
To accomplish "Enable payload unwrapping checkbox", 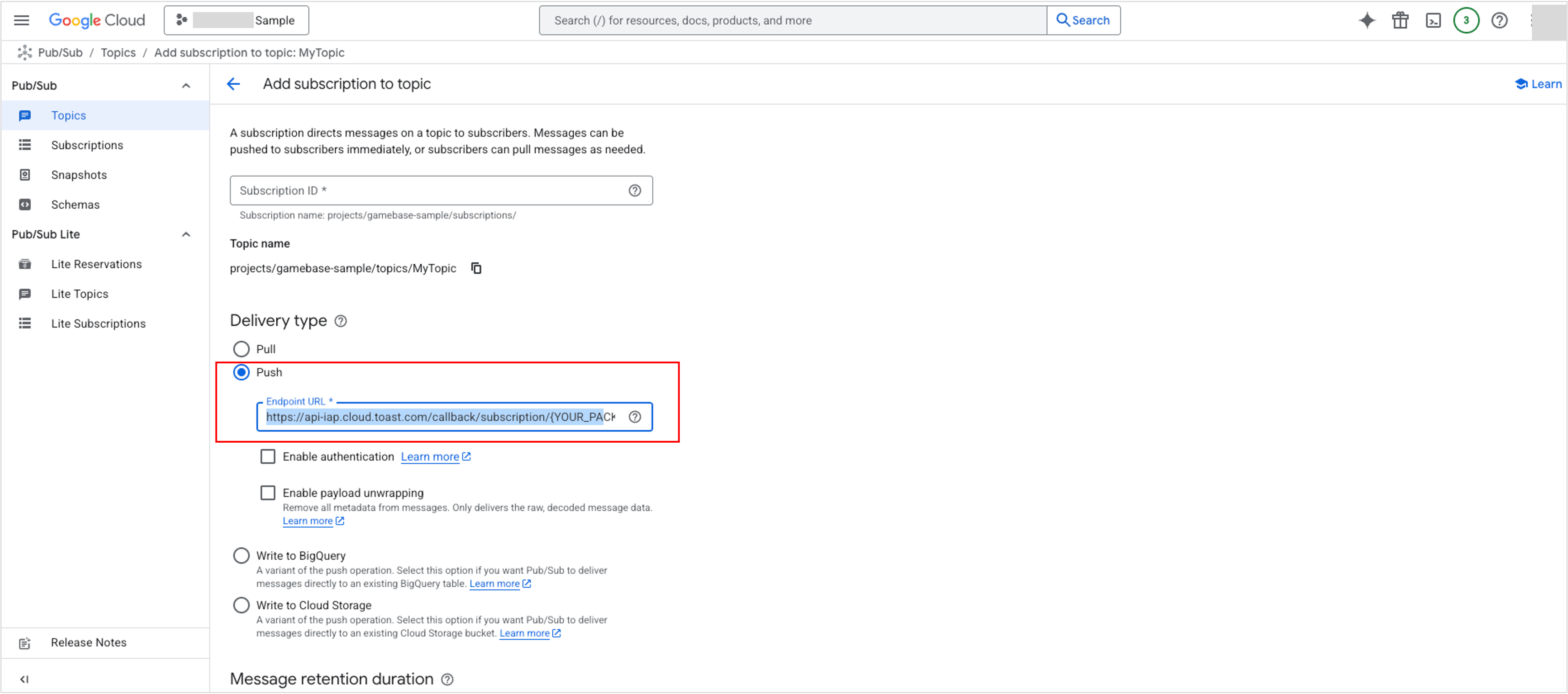I will pyautogui.click(x=268, y=493).
